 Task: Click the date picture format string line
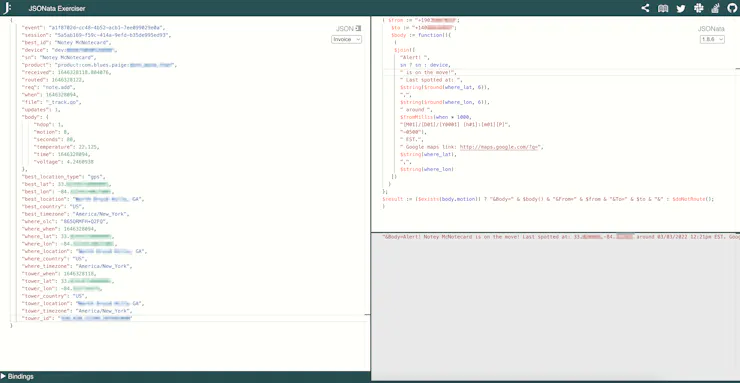[455, 125]
